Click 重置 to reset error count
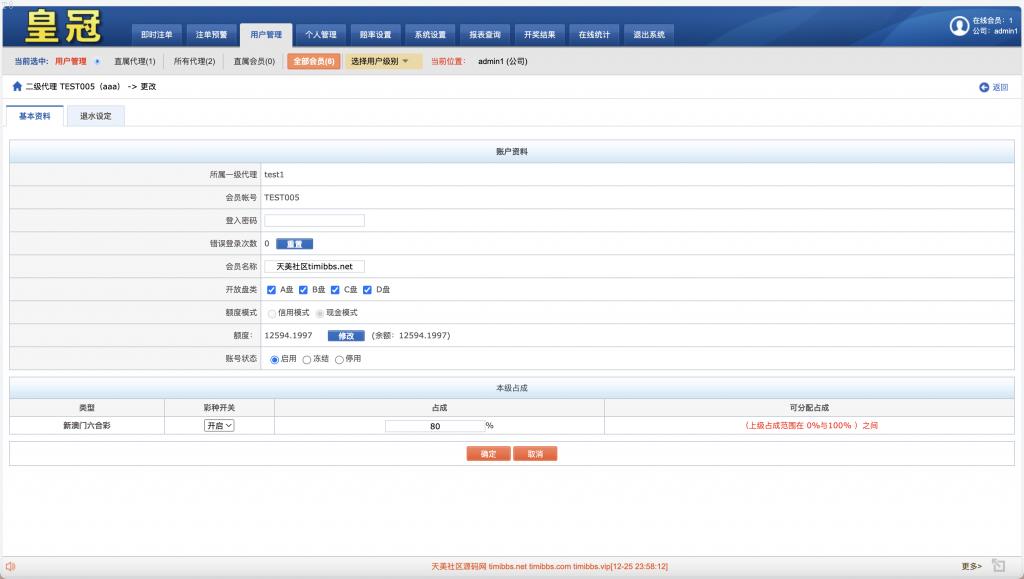Screen dimensions: 1024x579 (x=295, y=243)
